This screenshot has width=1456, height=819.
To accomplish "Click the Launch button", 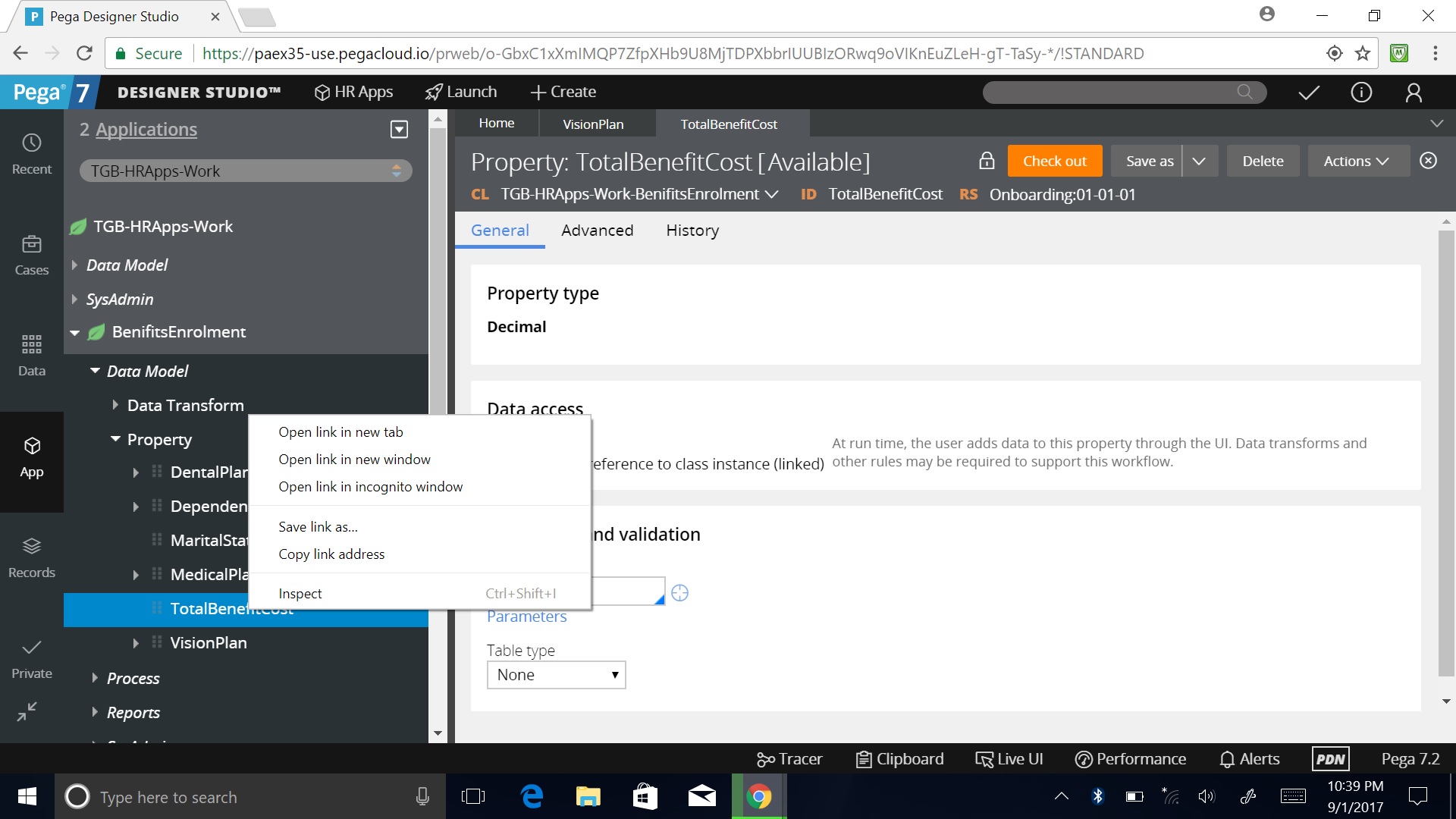I will click(x=461, y=92).
